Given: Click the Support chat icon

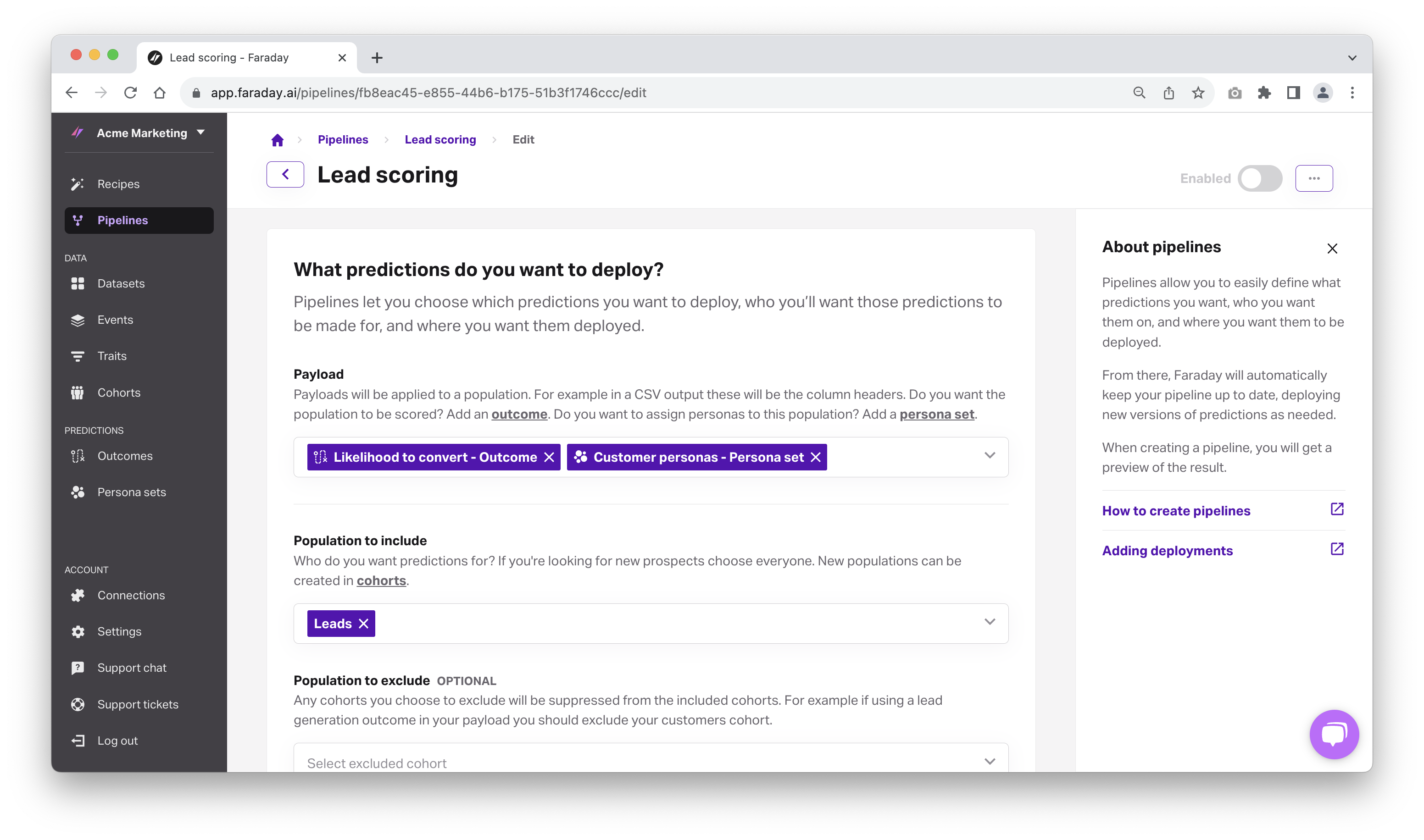Looking at the screenshot, I should click(x=78, y=668).
